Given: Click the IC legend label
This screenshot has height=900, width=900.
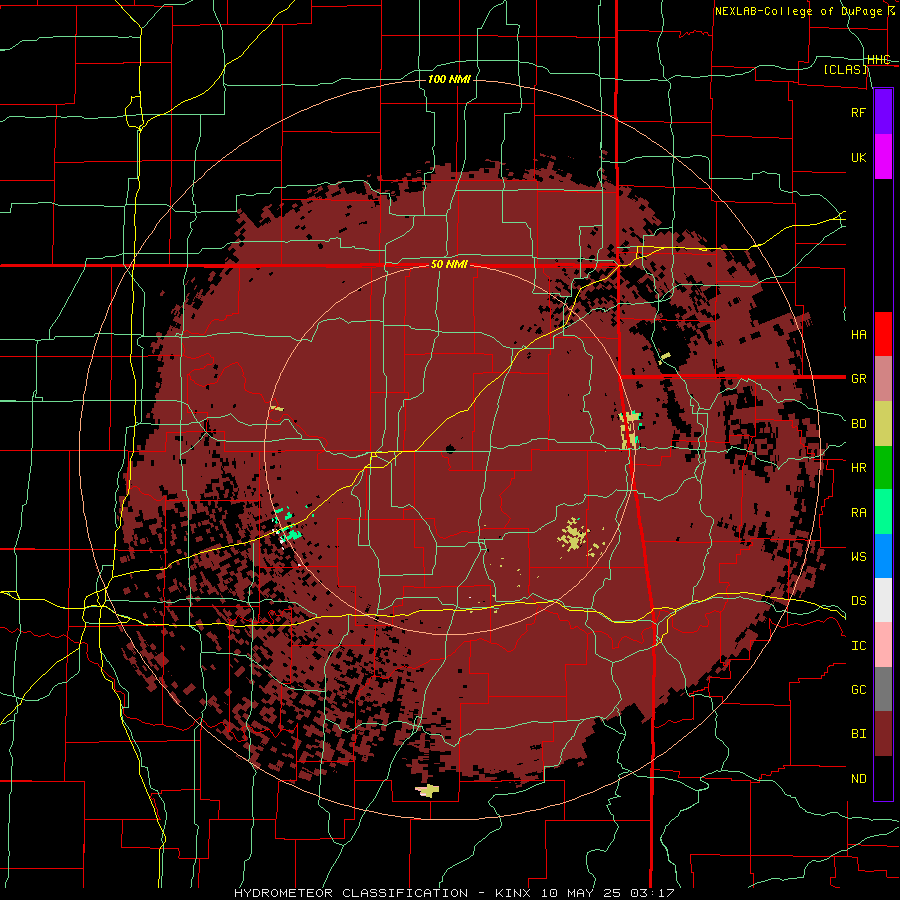Looking at the screenshot, I should click(x=858, y=646).
